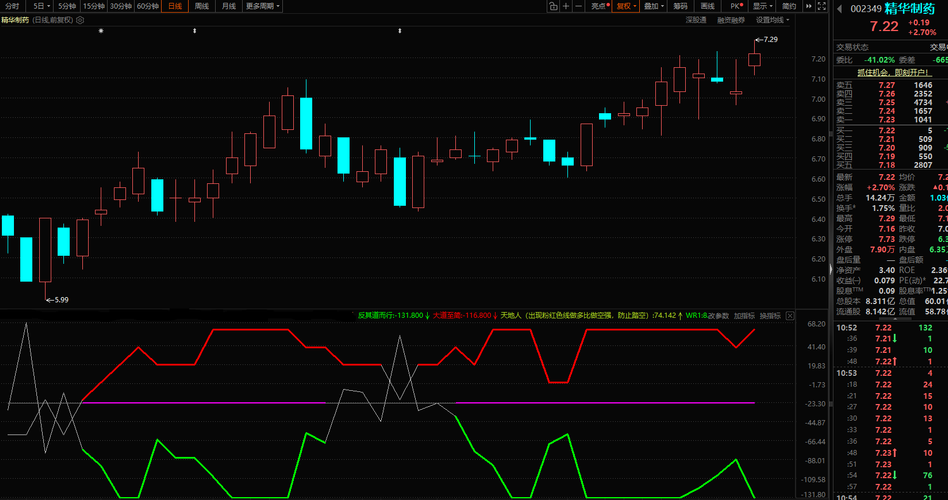Open the 叠加 overlay dropdown
948x500 pixels.
pyautogui.click(x=654, y=6)
